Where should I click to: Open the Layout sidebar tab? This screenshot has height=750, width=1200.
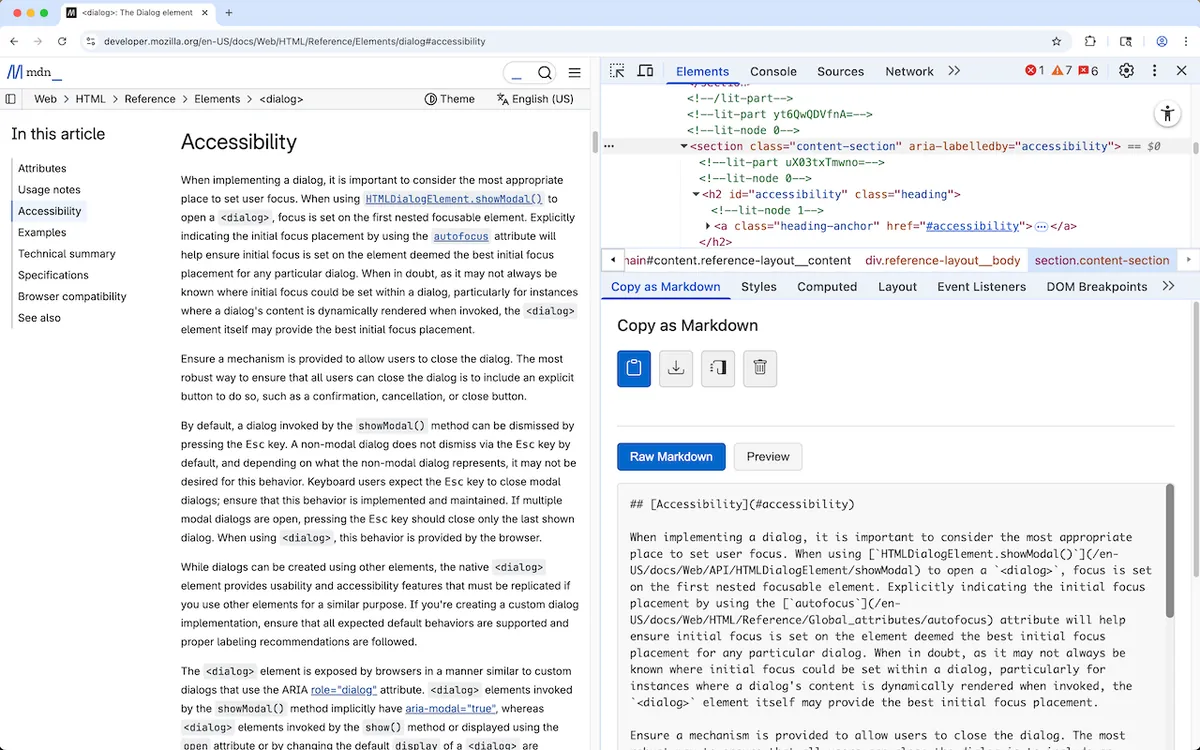(897, 286)
